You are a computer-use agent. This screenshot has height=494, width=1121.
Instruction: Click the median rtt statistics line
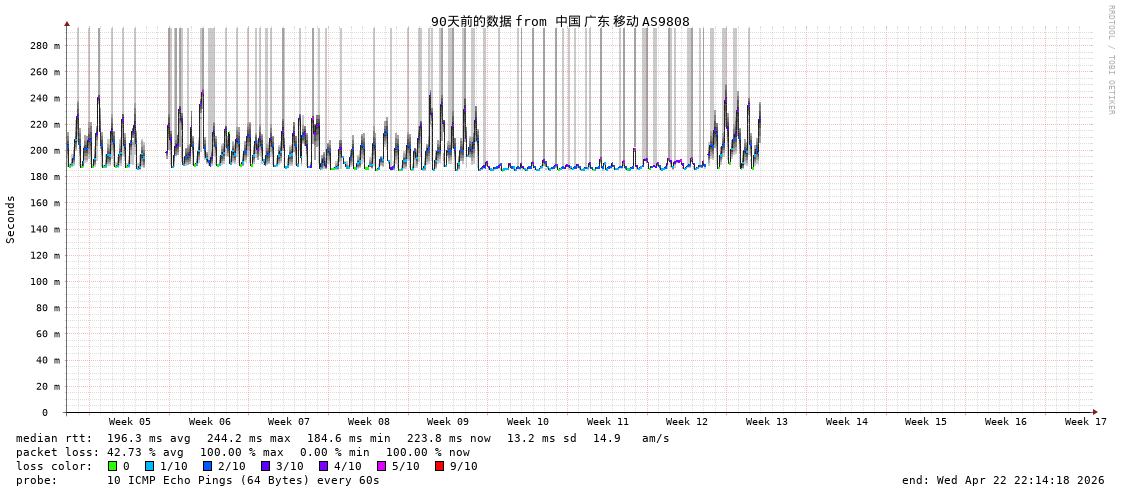click(342, 438)
